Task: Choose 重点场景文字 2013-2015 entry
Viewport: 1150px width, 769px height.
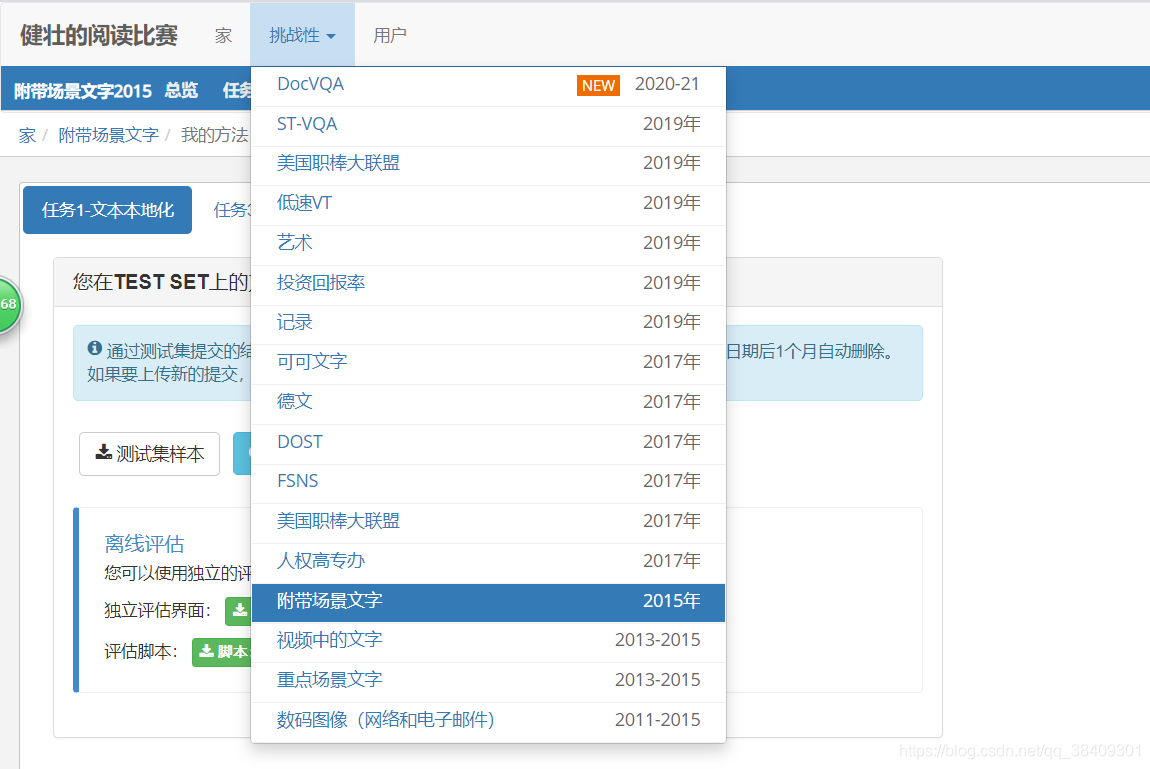Action: point(488,680)
